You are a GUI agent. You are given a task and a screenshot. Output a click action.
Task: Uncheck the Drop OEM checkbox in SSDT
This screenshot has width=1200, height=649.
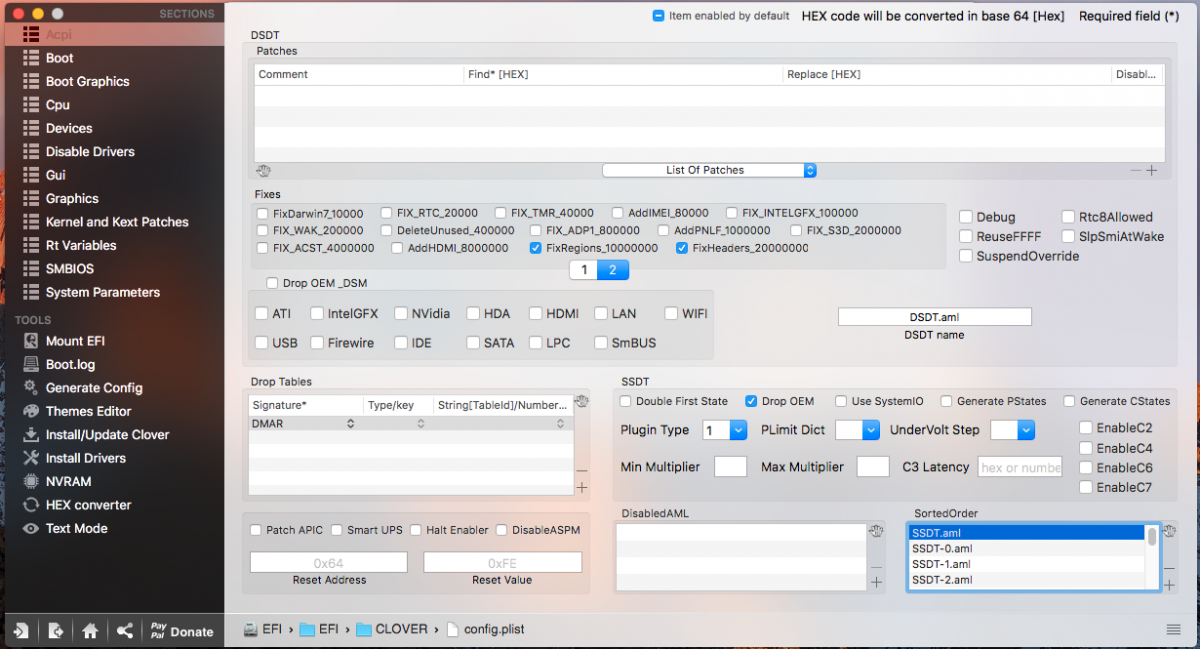[751, 401]
